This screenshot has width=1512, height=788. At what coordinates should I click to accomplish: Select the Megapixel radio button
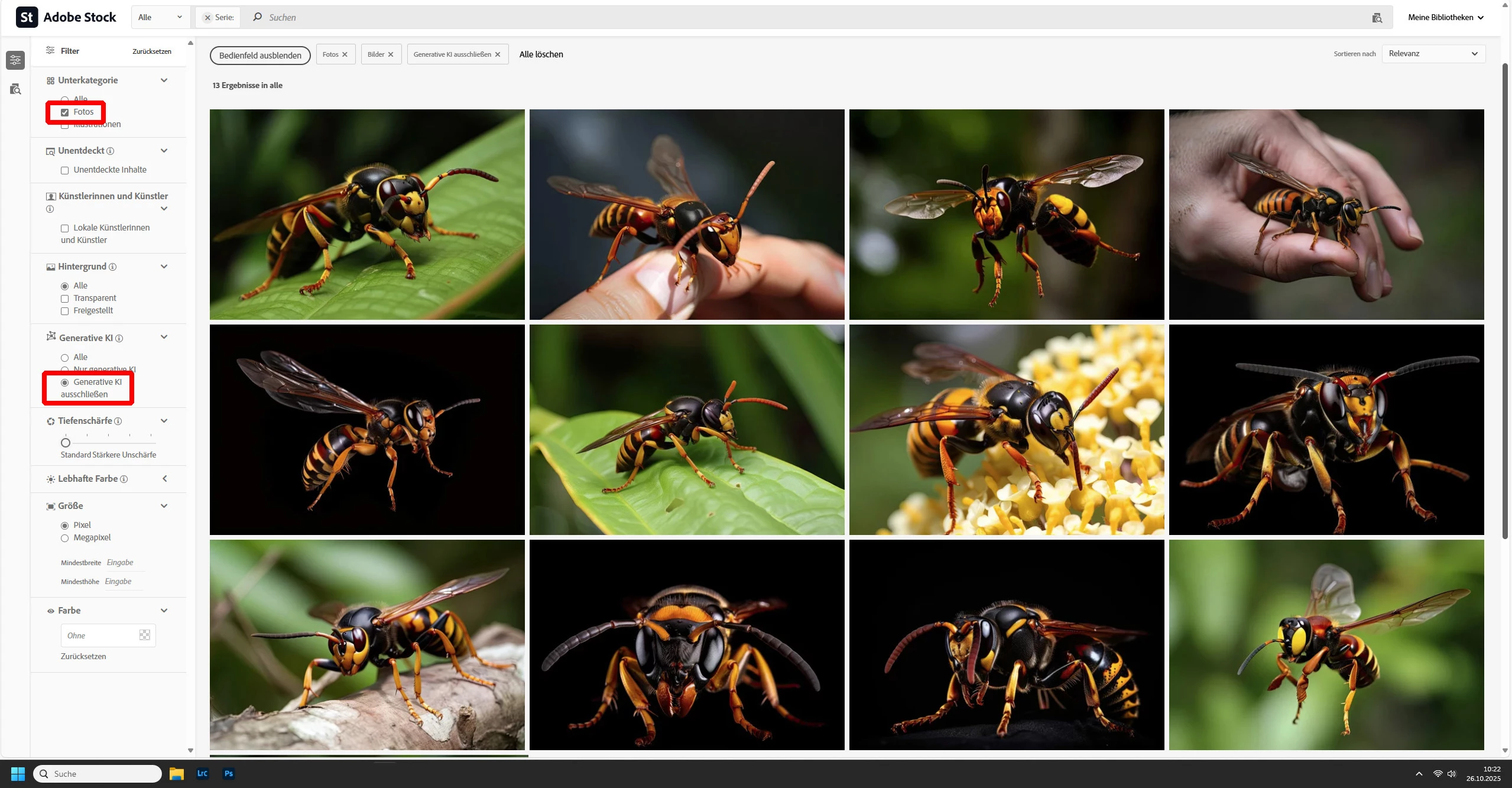pos(65,538)
